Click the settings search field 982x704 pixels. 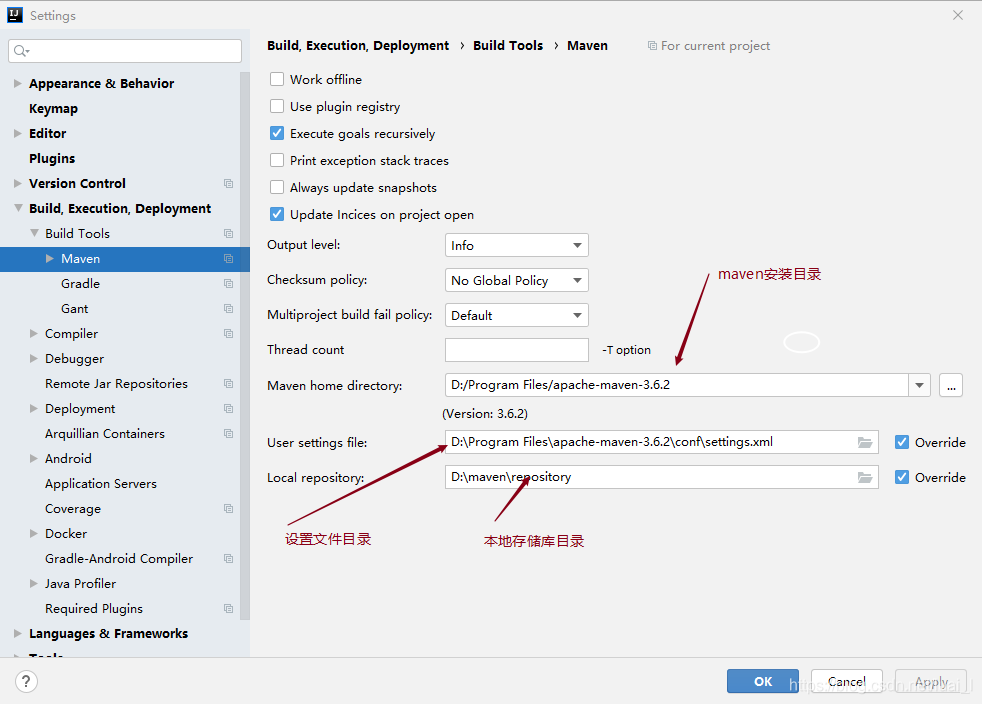click(x=125, y=51)
